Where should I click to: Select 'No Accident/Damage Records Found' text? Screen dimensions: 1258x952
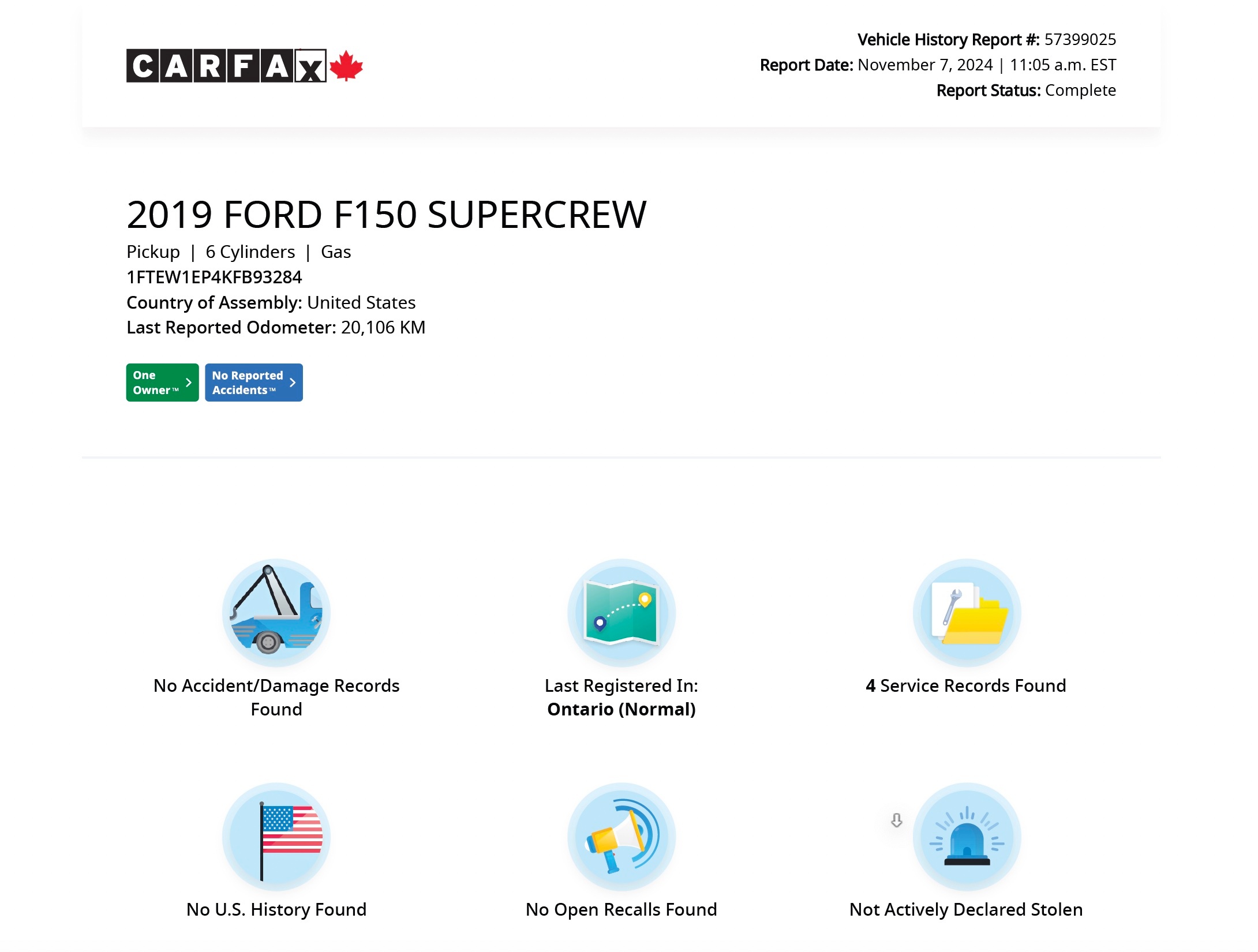click(276, 697)
